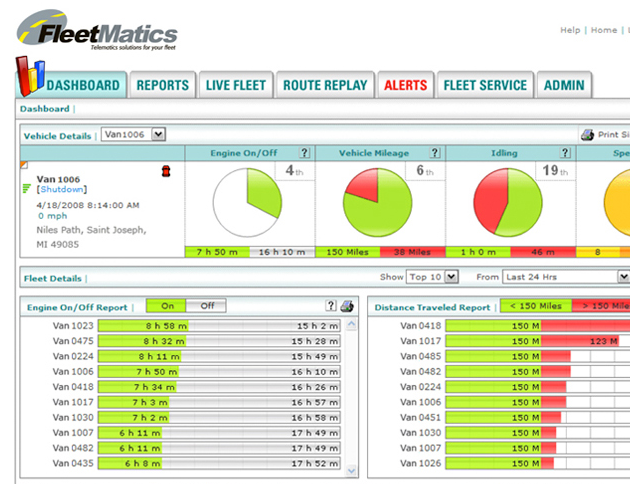Open help for Engine On/Off Report

331,307
